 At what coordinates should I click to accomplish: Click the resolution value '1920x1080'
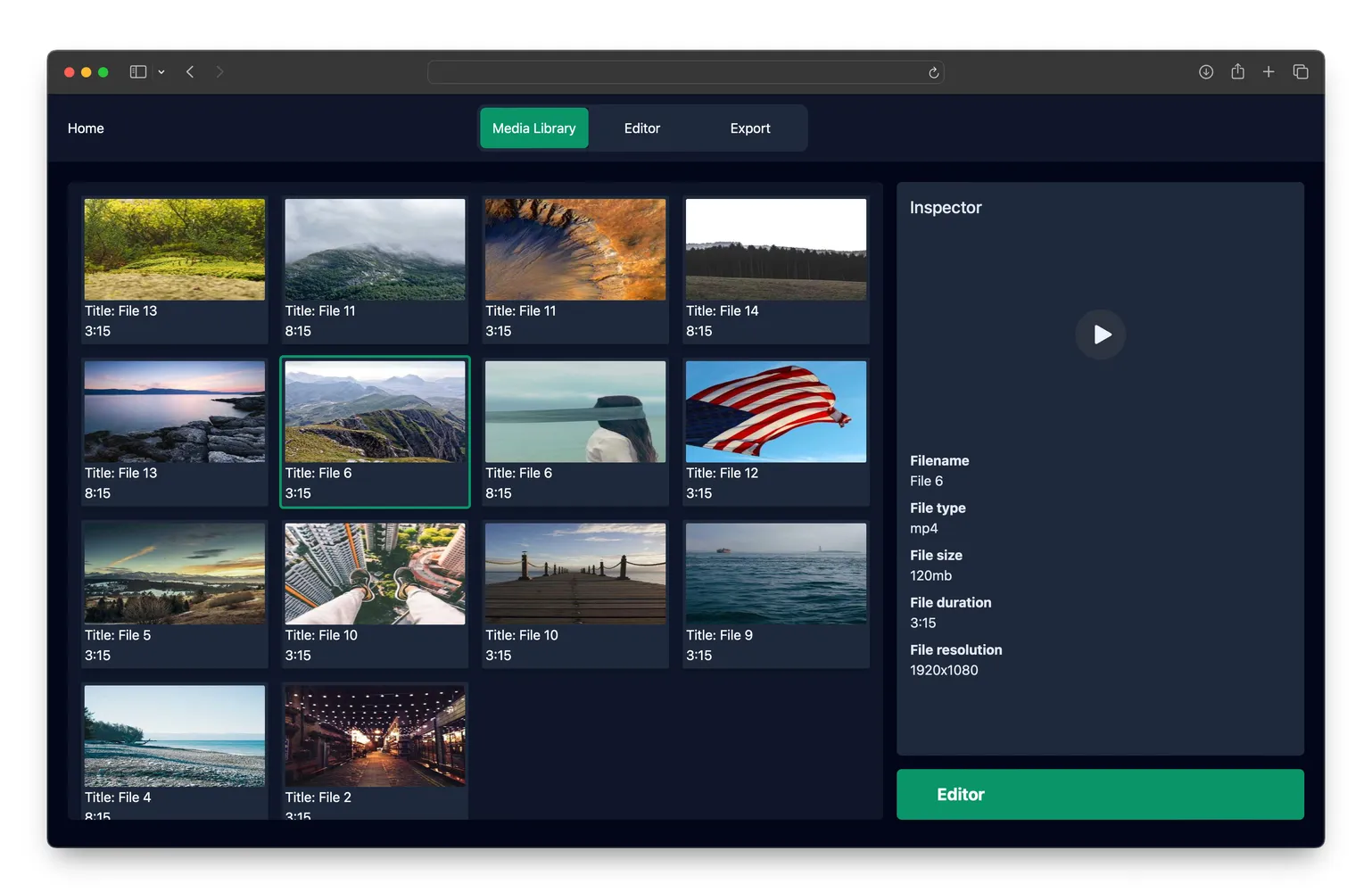coord(944,671)
